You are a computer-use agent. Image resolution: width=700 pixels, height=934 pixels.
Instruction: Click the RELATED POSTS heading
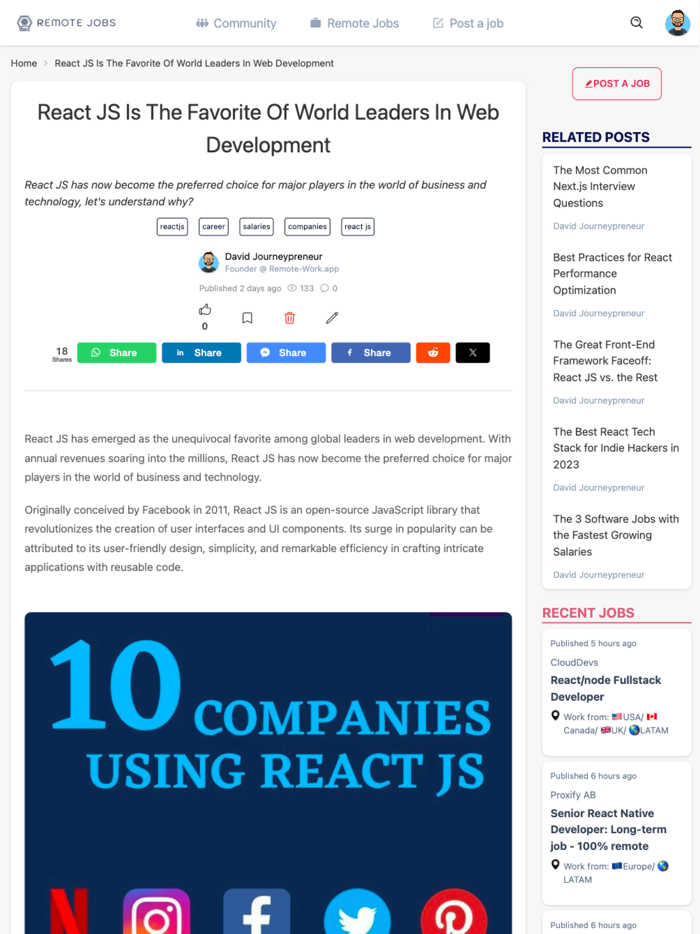(596, 137)
